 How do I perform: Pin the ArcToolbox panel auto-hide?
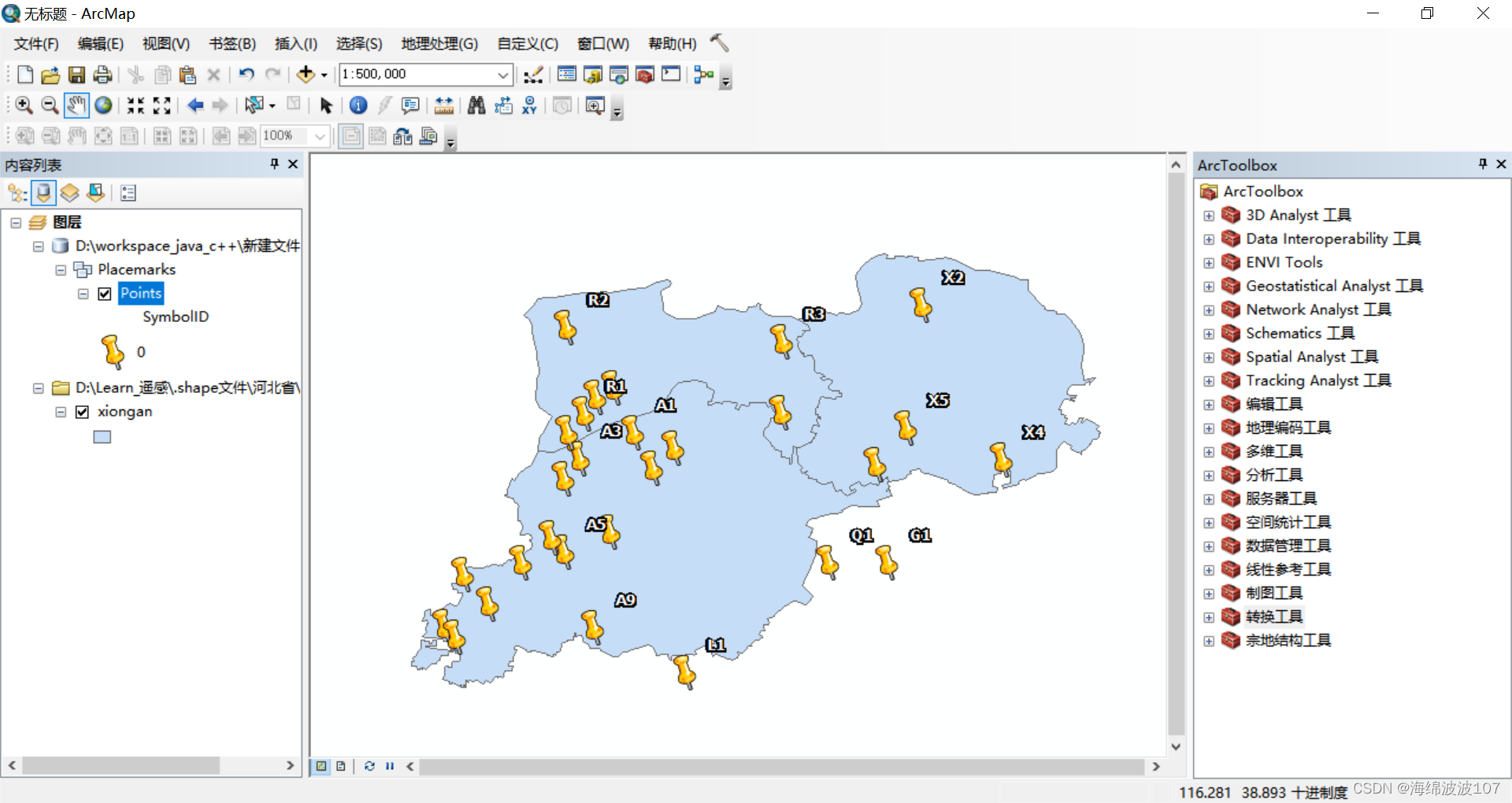pos(1483,164)
